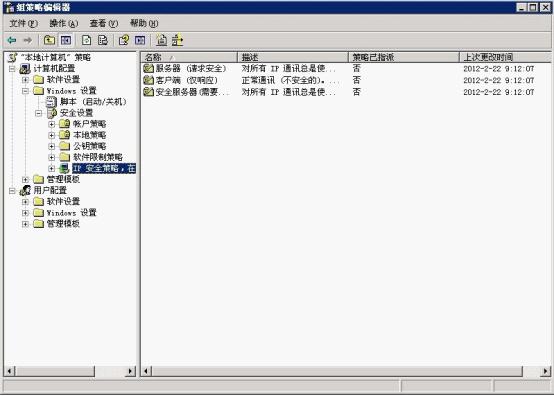Open the Help toolbar icon

(124, 40)
